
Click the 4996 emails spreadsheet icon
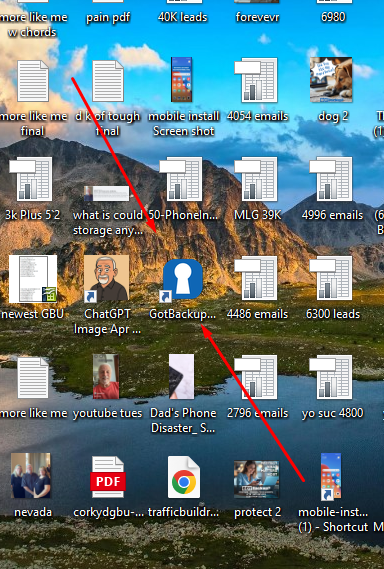click(x=332, y=179)
